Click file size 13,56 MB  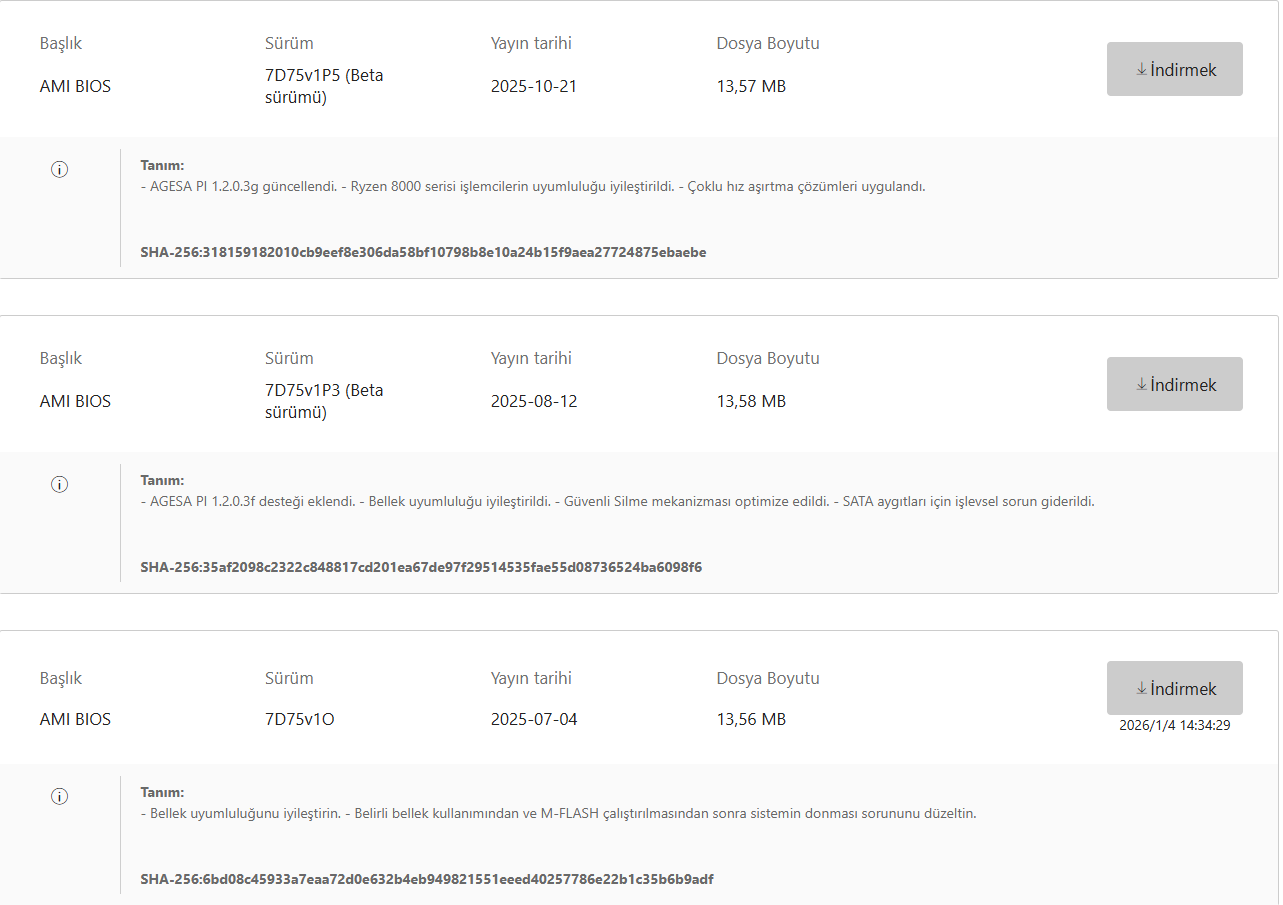(x=751, y=719)
